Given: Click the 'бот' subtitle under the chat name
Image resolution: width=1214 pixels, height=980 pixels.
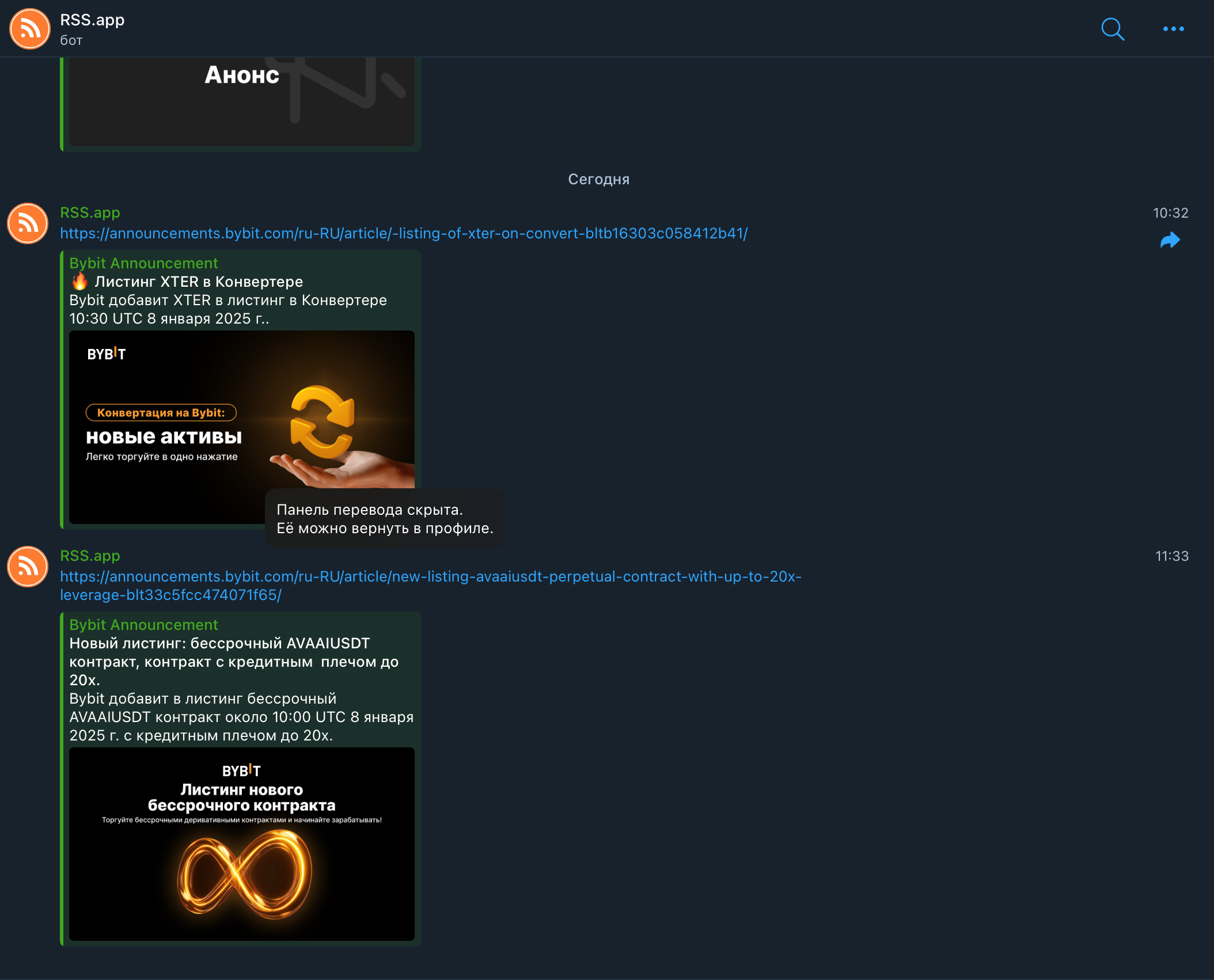Looking at the screenshot, I should pyautogui.click(x=71, y=40).
